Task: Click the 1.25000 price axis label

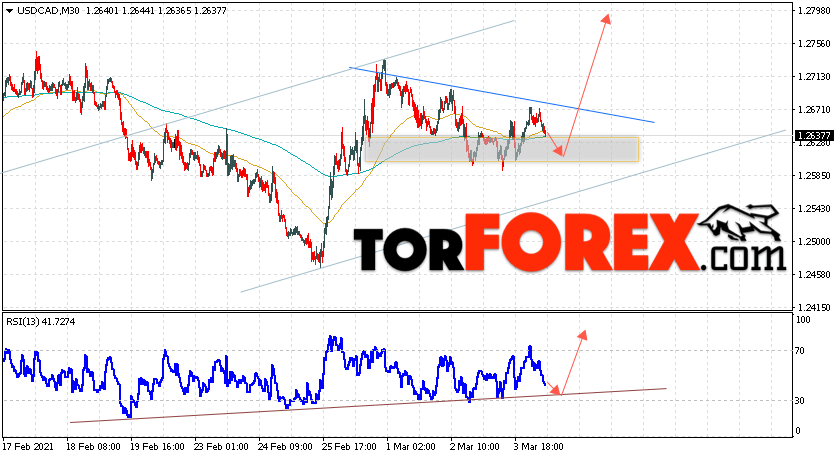Action: click(x=814, y=242)
